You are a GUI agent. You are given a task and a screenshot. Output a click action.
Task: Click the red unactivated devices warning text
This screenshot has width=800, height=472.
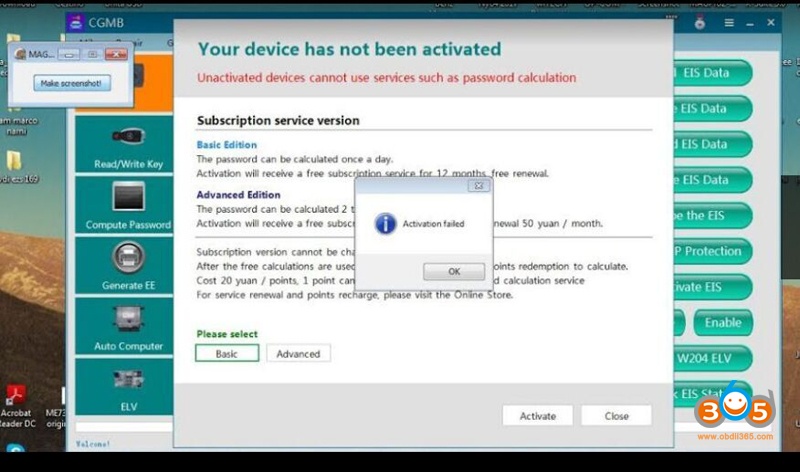(387, 78)
